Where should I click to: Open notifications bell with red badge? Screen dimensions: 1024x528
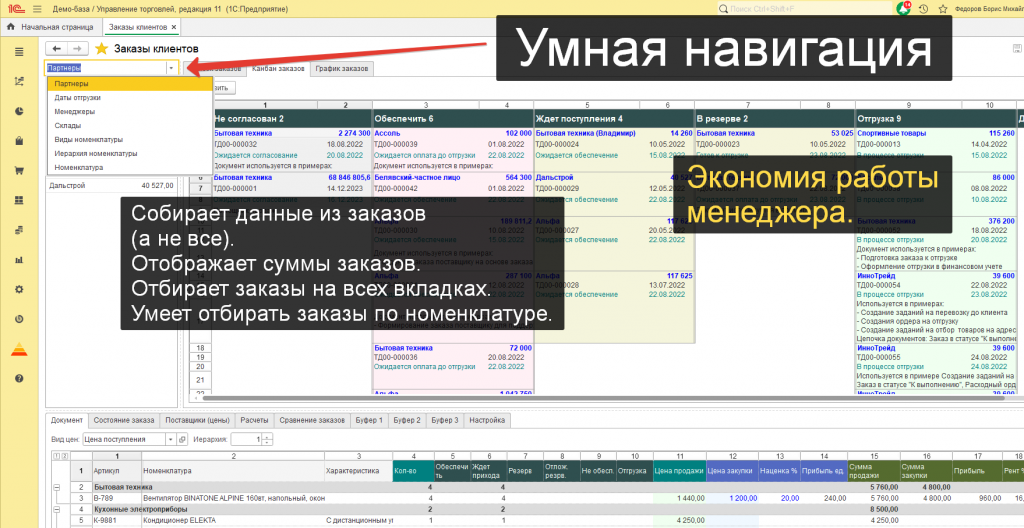(904, 9)
